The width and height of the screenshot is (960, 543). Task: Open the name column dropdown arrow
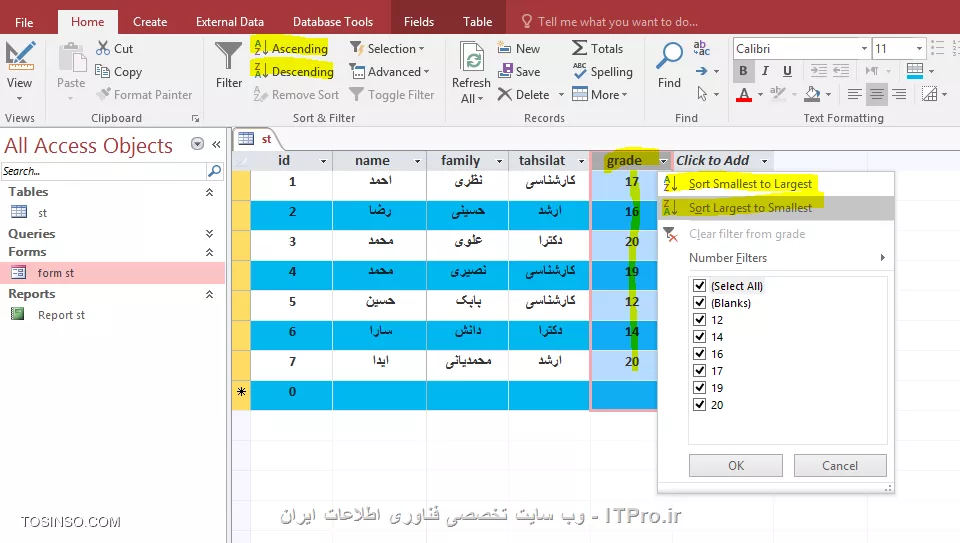[x=418, y=161]
